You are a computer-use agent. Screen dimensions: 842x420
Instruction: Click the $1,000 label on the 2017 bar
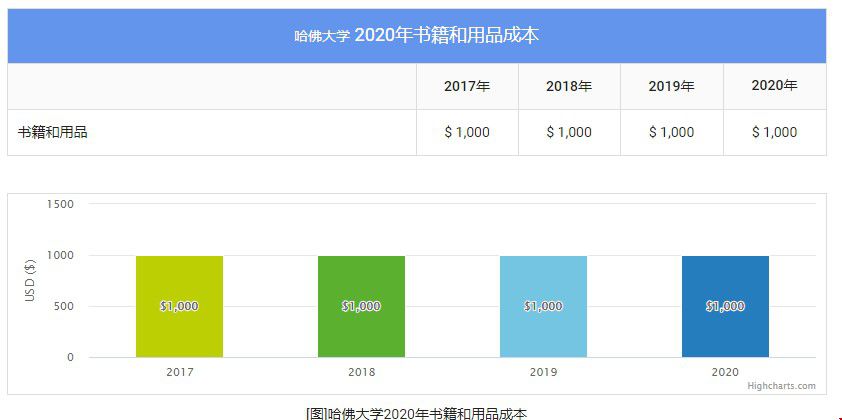179,306
